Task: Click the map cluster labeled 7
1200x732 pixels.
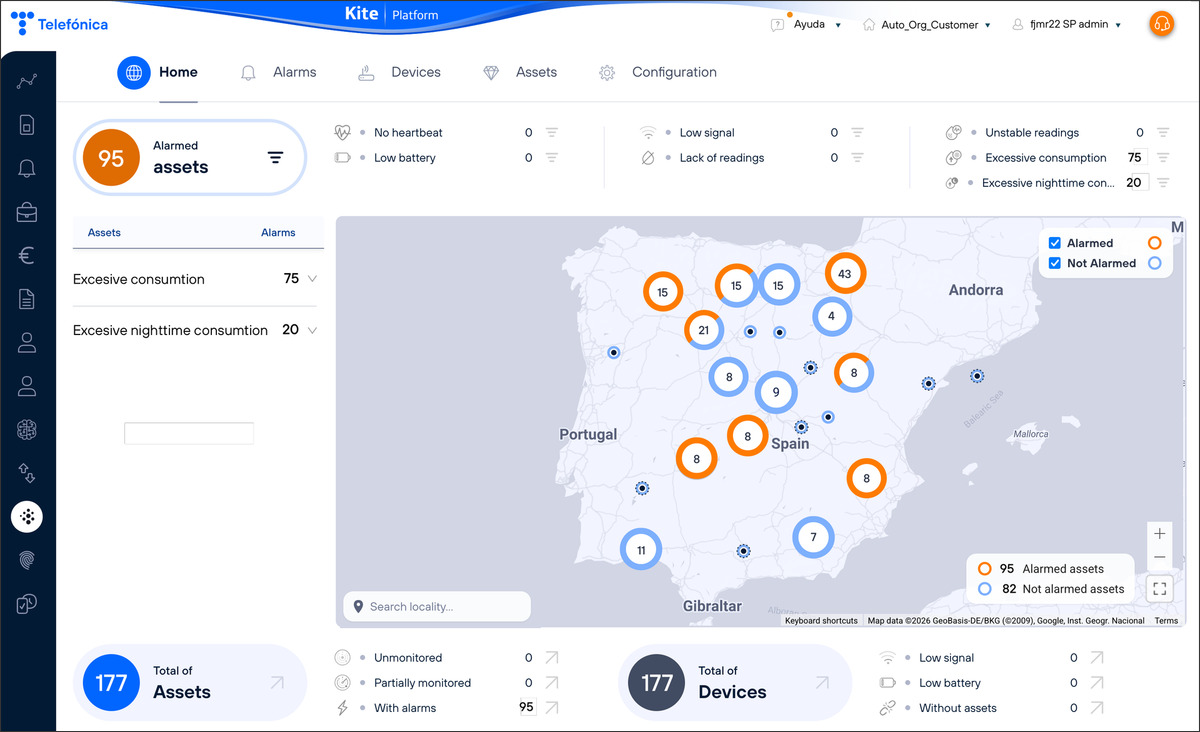Action: point(814,537)
